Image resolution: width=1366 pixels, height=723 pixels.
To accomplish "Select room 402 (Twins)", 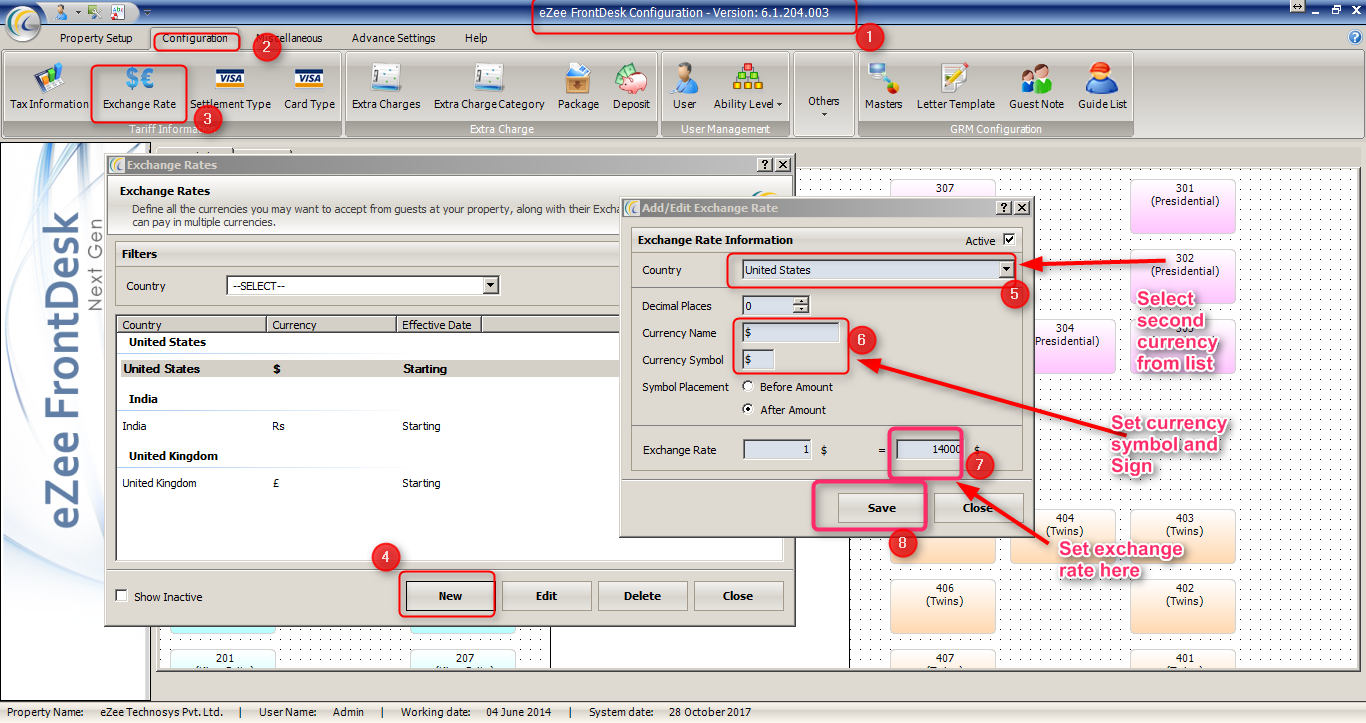I will 1184,607.
